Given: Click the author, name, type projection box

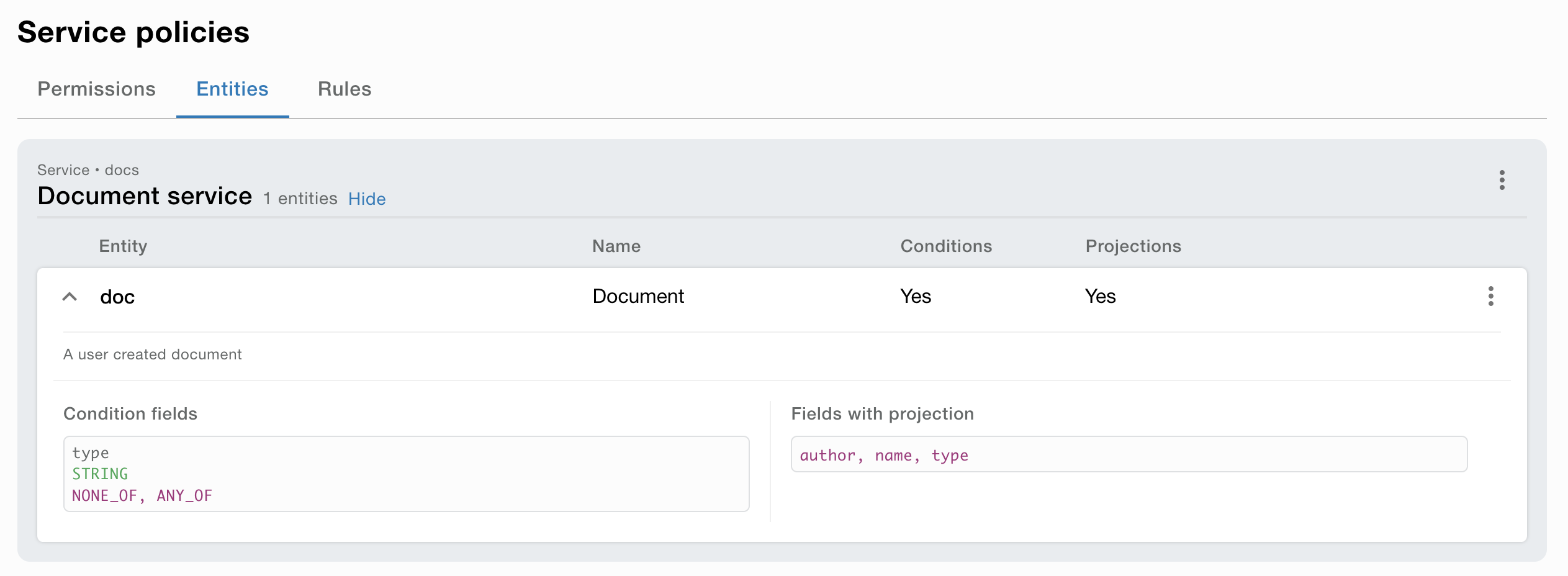Looking at the screenshot, I should pyautogui.click(x=1129, y=454).
